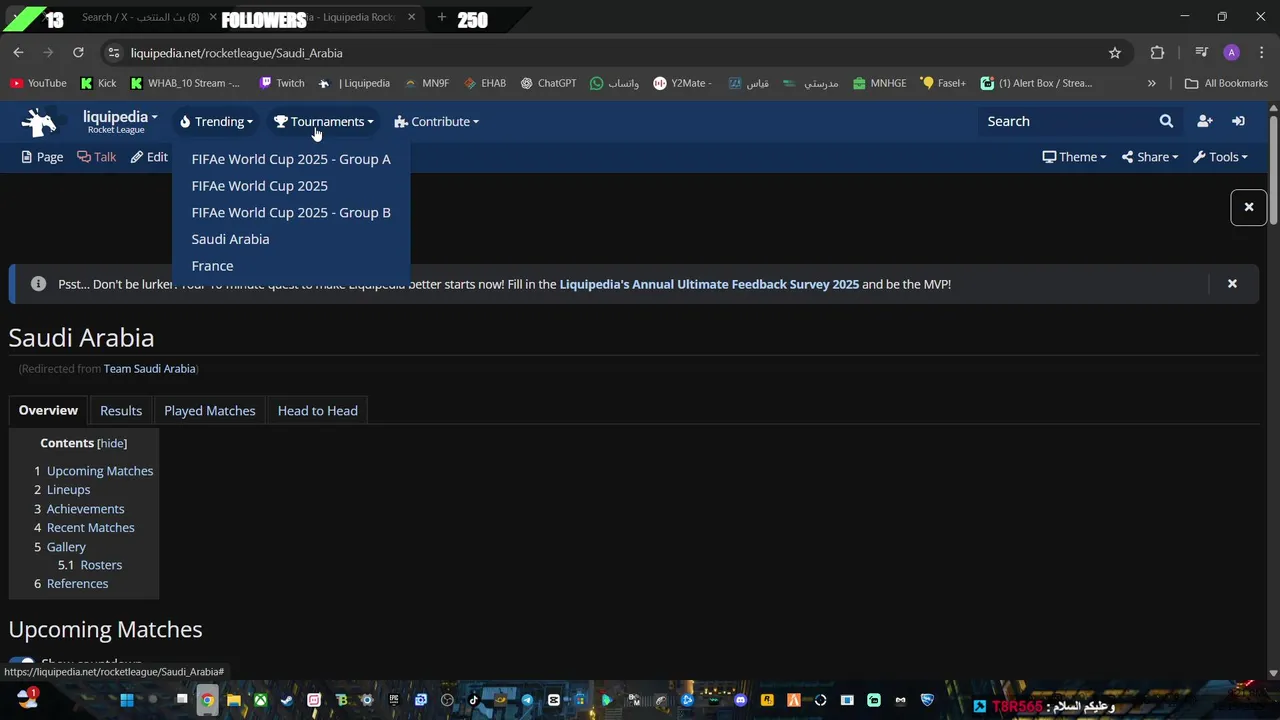Open the Talk page tab
This screenshot has width=1280, height=720.
click(97, 157)
